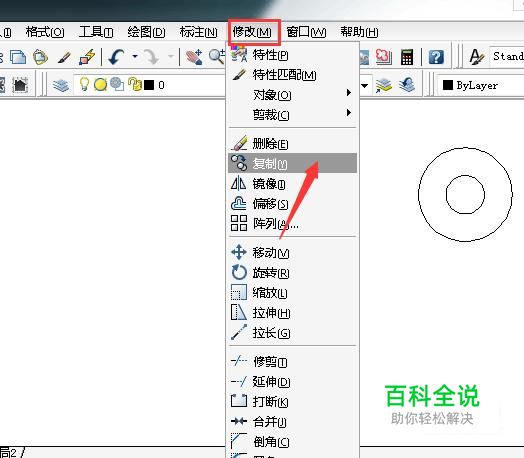
Task: Click layer 0 black color swatch
Action: [x=149, y=85]
